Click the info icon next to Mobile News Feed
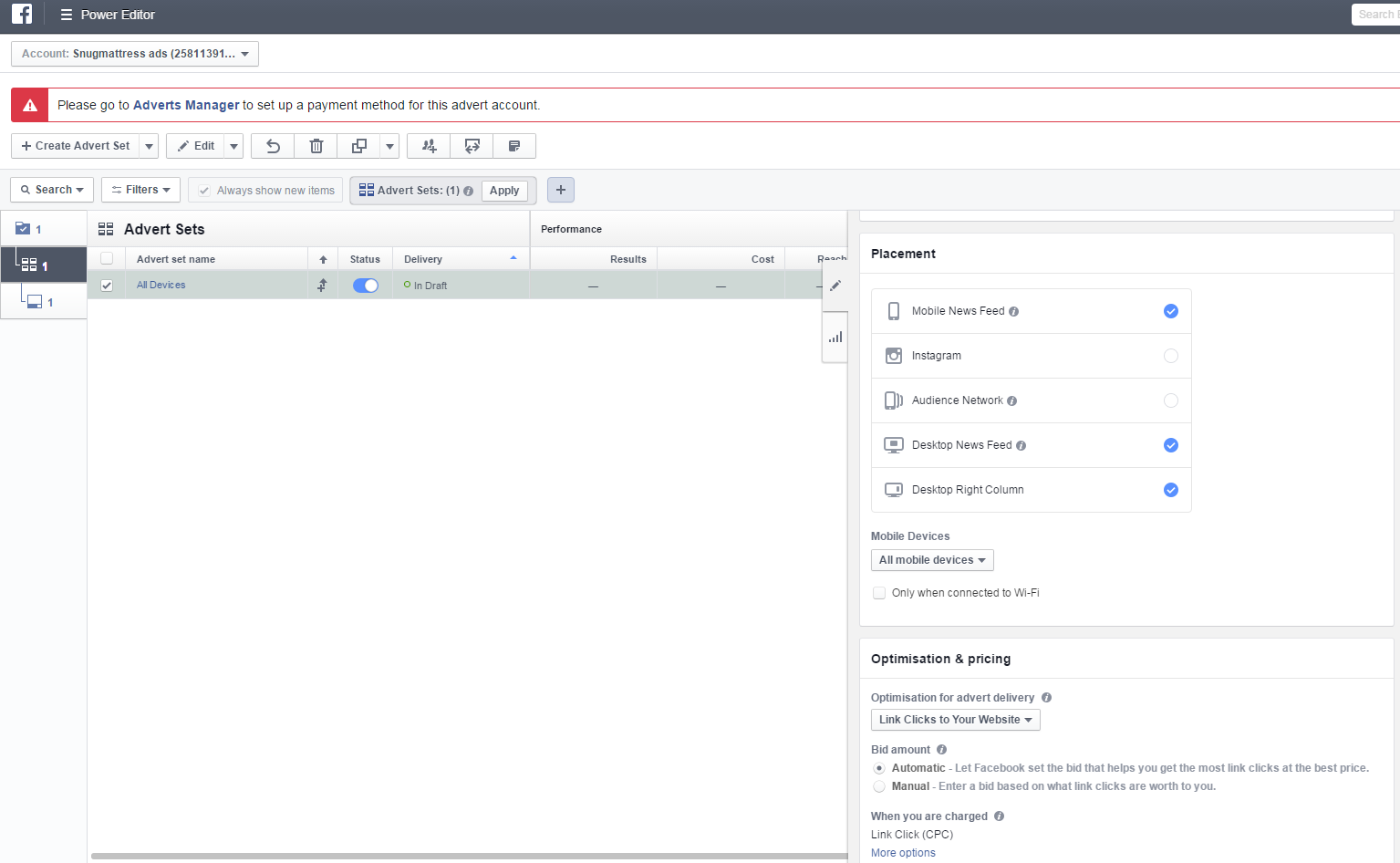1400x863 pixels. [1014, 312]
